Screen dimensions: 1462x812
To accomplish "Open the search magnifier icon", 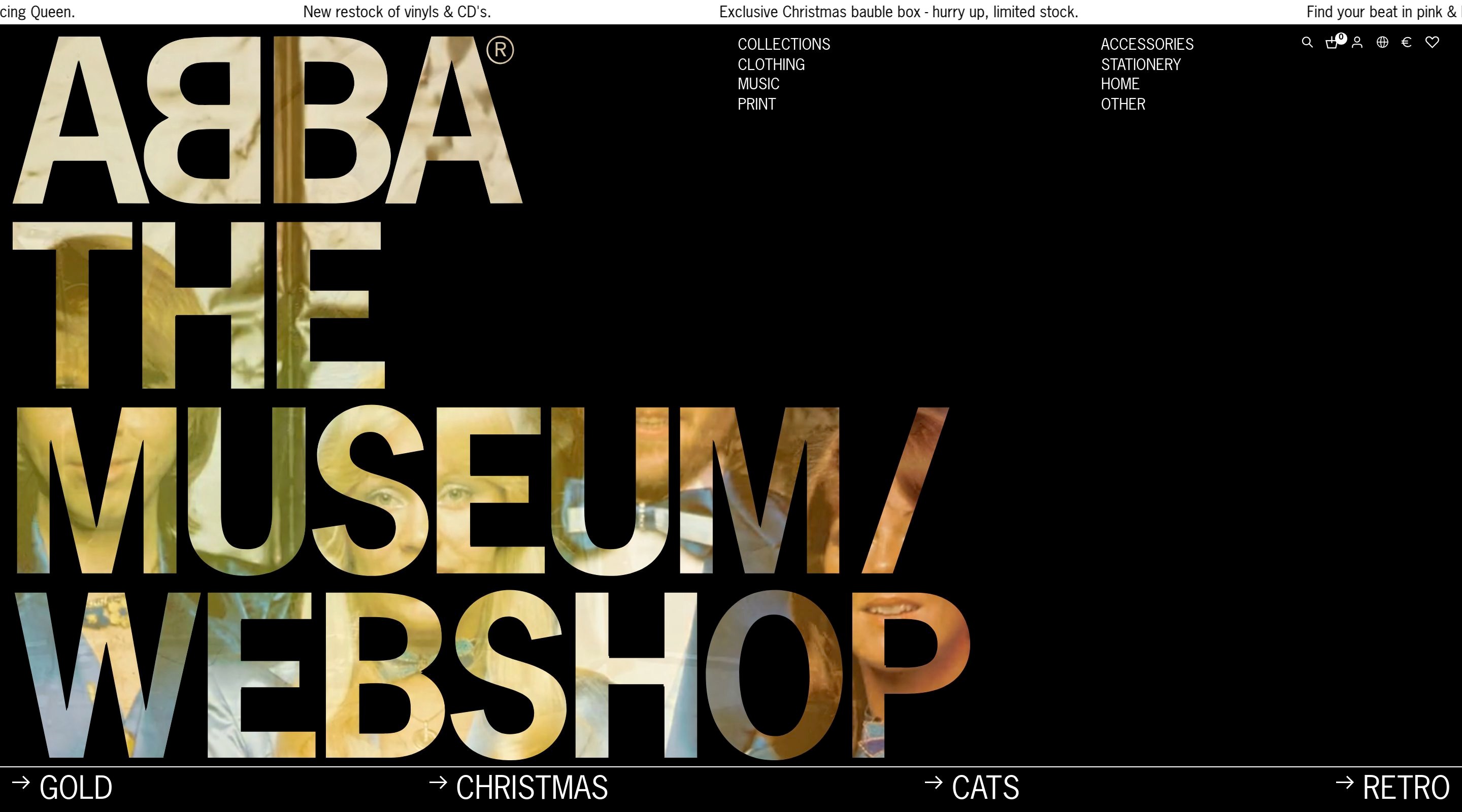I will pyautogui.click(x=1307, y=43).
